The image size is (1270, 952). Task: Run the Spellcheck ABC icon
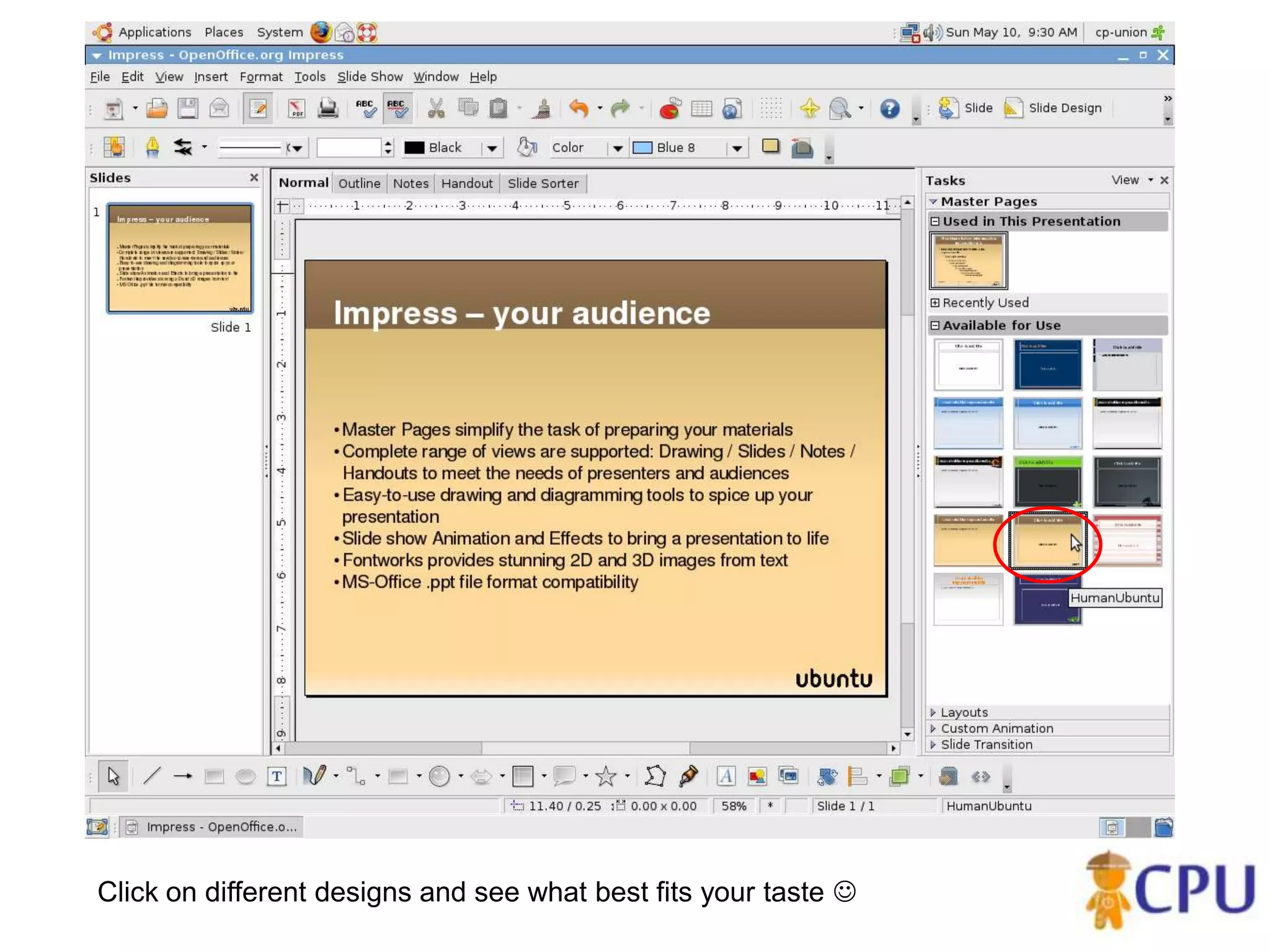pyautogui.click(x=366, y=109)
